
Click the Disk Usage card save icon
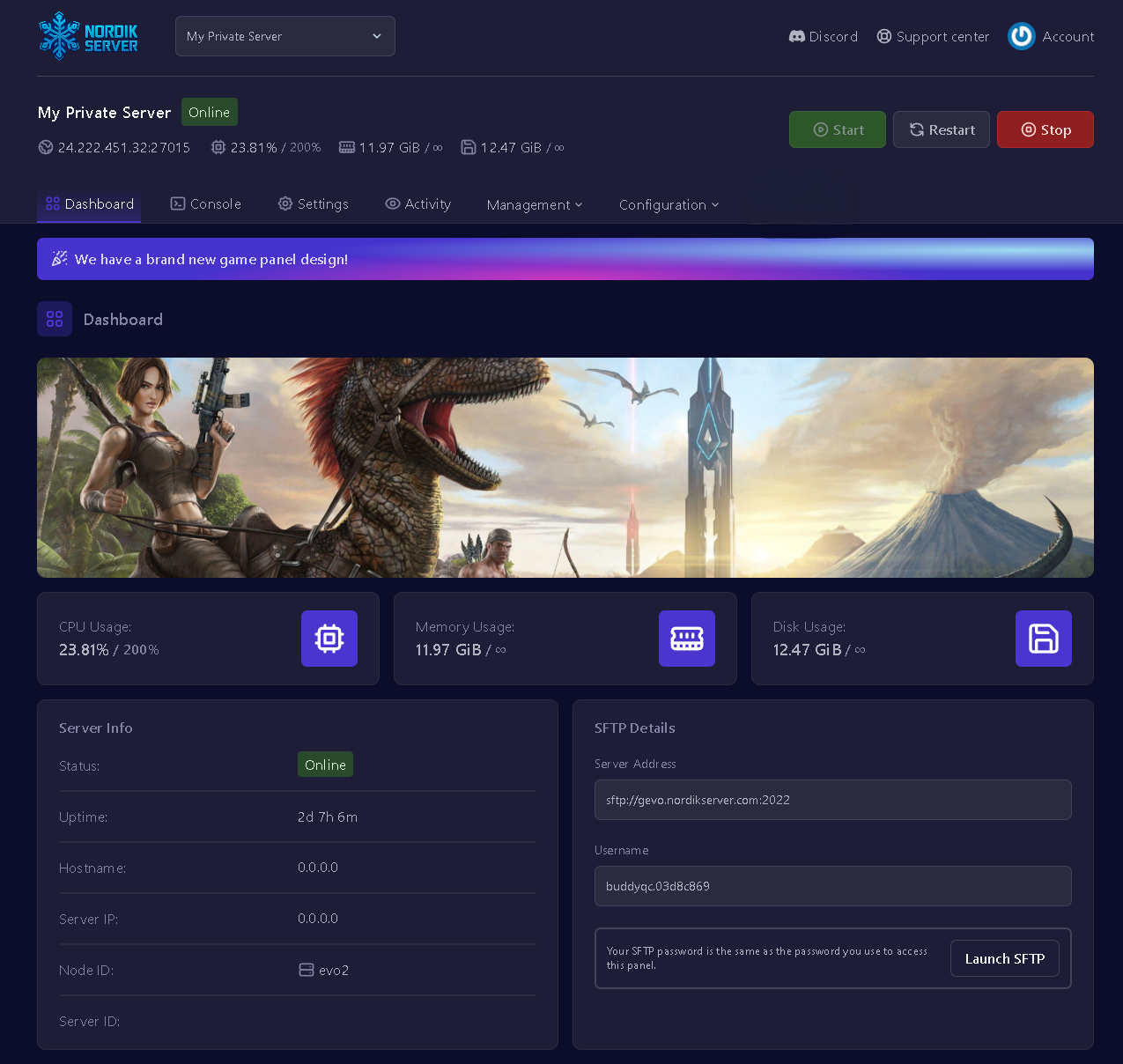(x=1044, y=639)
